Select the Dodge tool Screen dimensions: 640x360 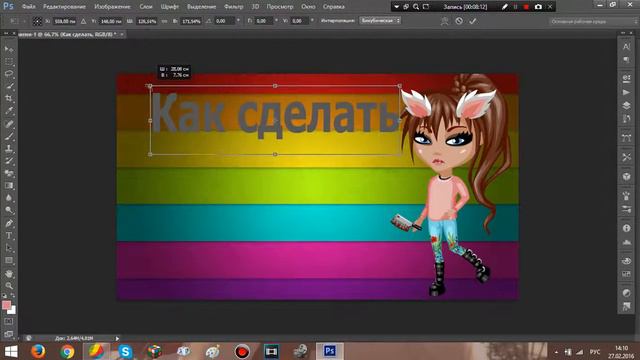click(9, 211)
